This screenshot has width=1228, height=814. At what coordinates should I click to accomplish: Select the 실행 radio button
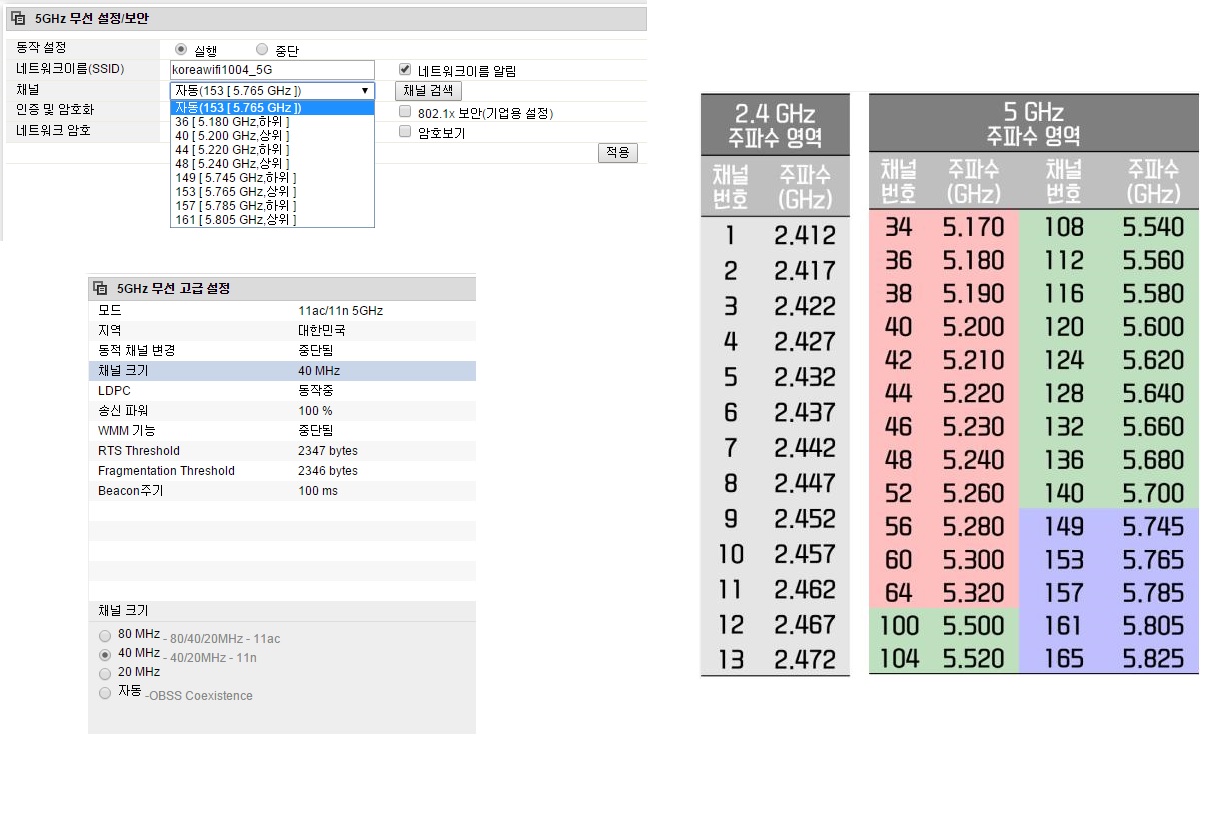click(181, 49)
